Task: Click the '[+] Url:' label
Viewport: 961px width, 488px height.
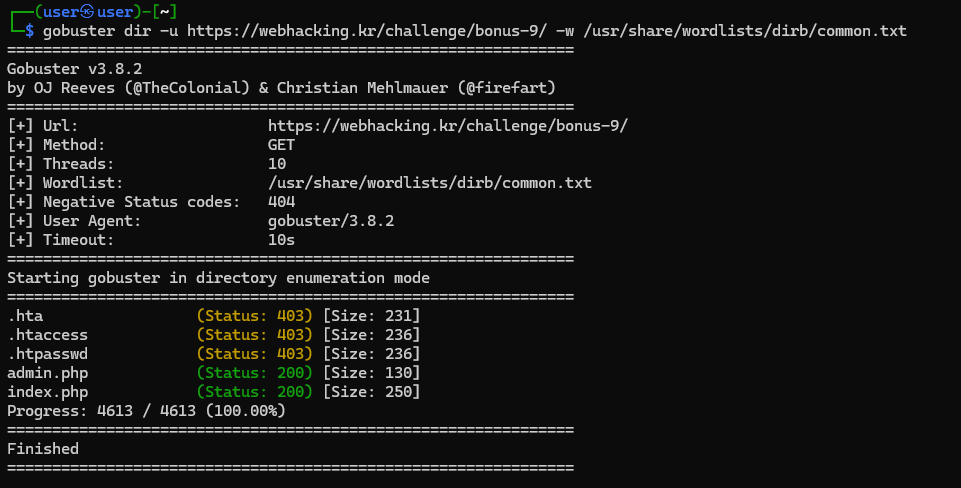Action: [x=43, y=126]
